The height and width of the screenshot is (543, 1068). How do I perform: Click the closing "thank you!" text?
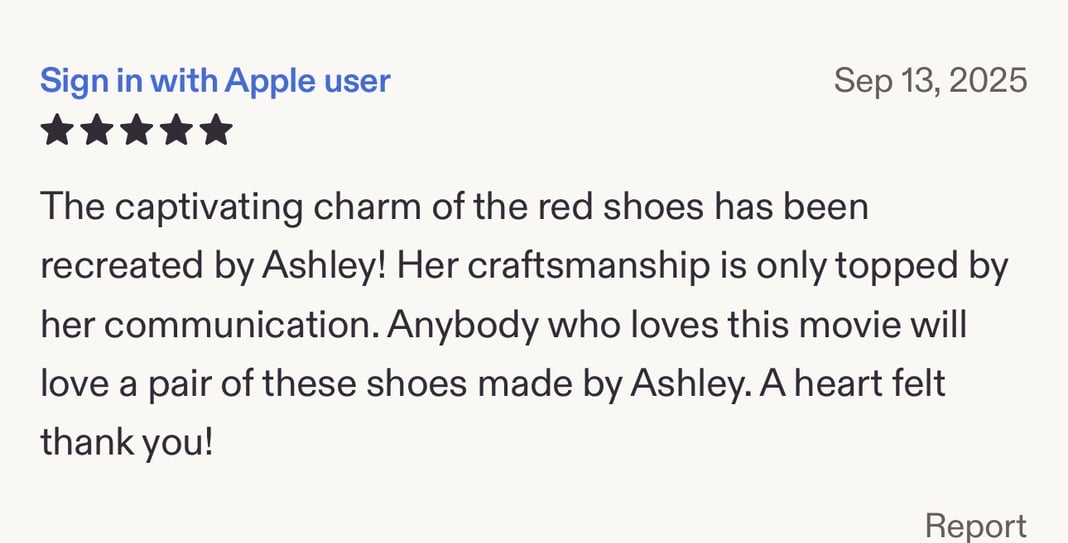coord(127,442)
